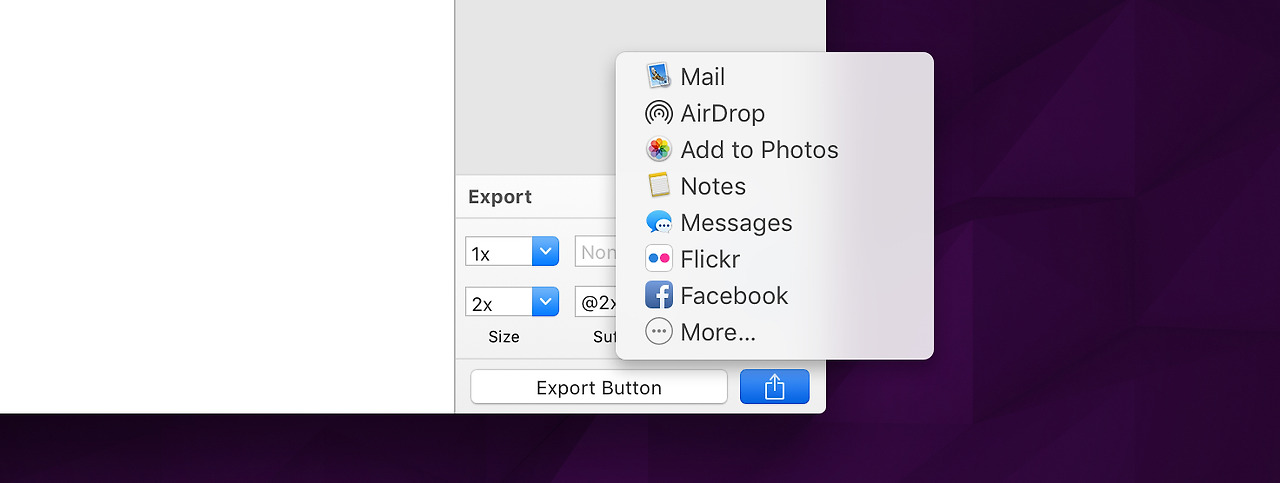Click the Messages speech bubble icon

click(658, 222)
